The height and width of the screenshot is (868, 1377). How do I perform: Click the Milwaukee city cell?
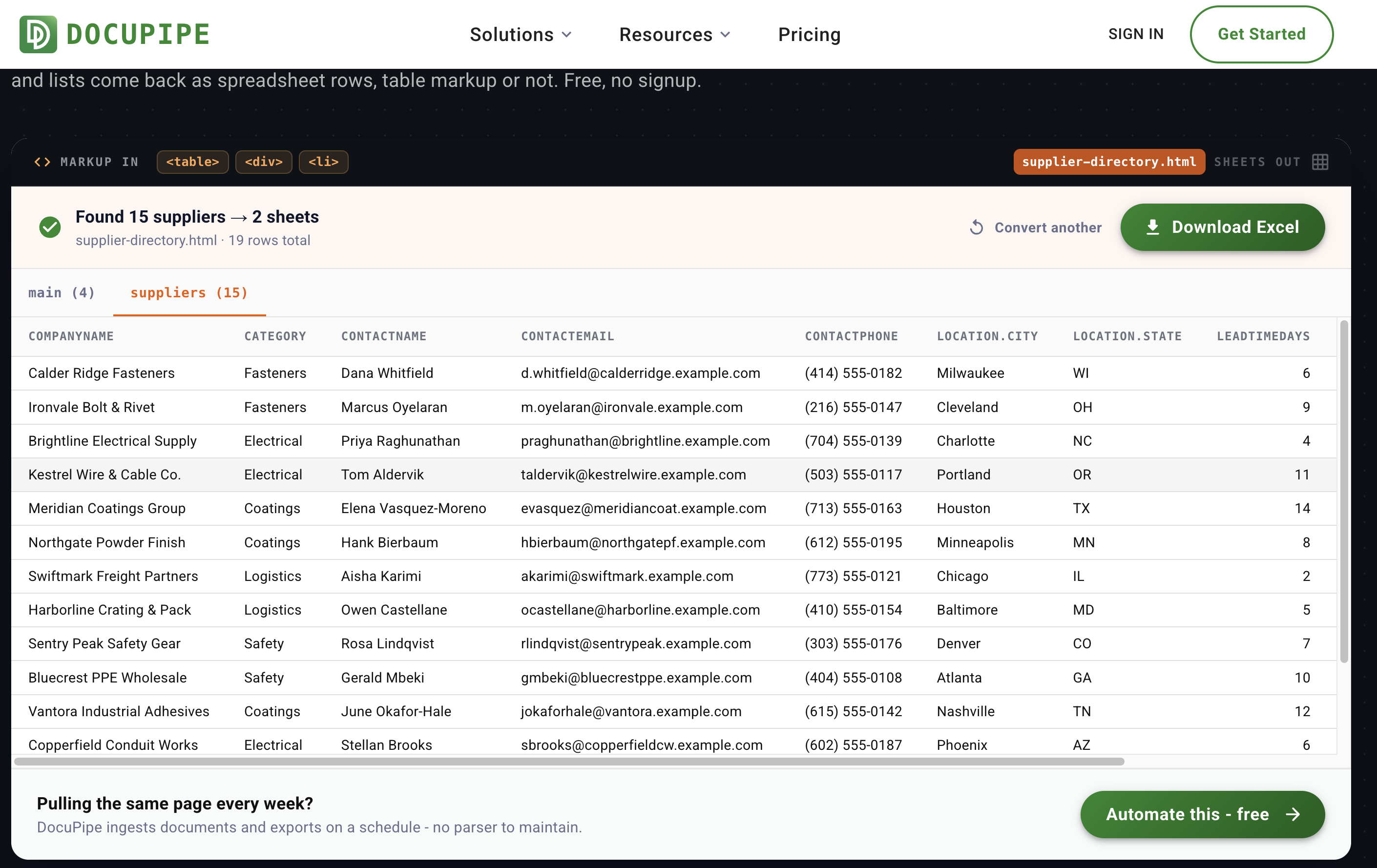coord(970,373)
